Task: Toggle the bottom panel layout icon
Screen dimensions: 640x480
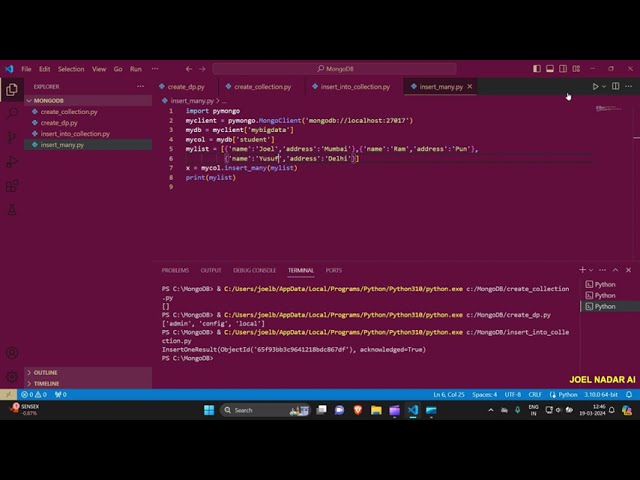Action: (550, 69)
